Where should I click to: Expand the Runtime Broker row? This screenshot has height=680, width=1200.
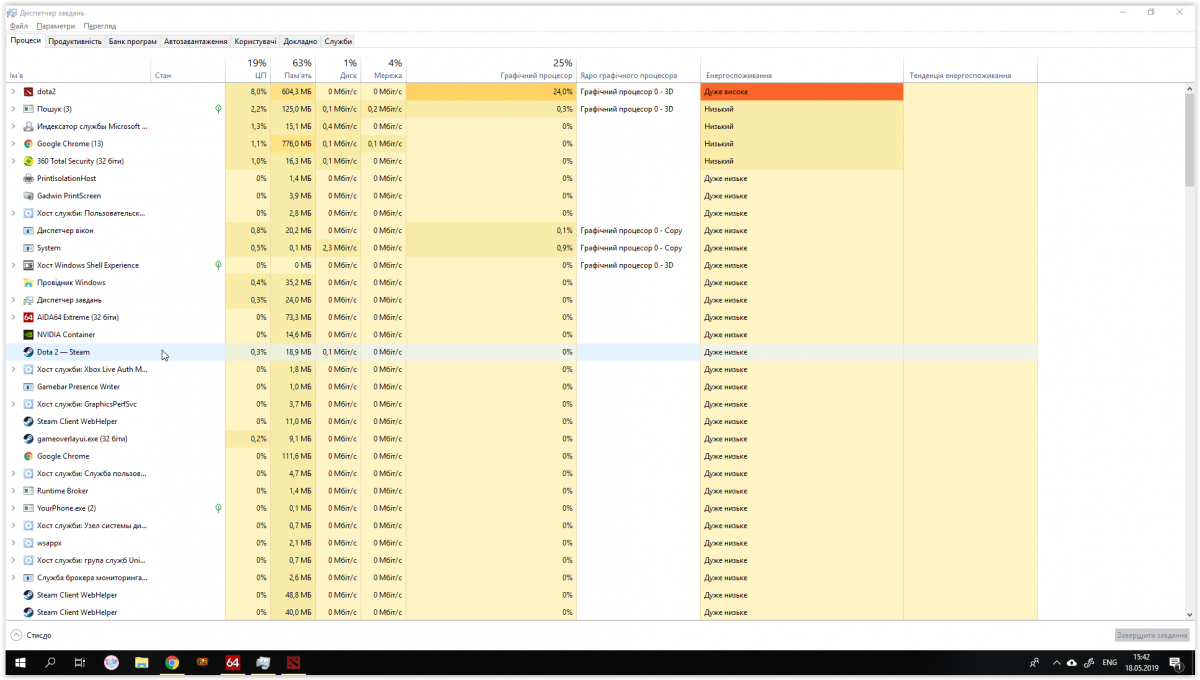tap(13, 491)
